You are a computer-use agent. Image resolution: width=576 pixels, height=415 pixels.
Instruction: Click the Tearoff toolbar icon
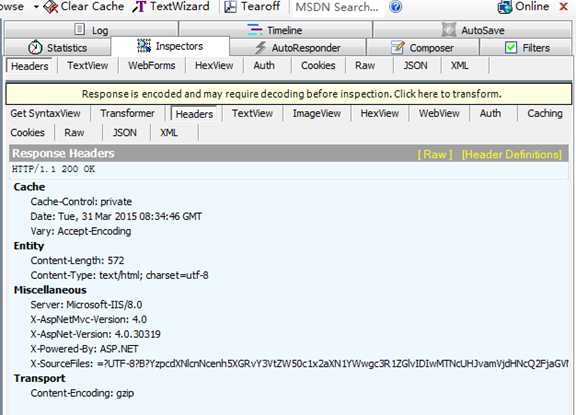point(230,7)
